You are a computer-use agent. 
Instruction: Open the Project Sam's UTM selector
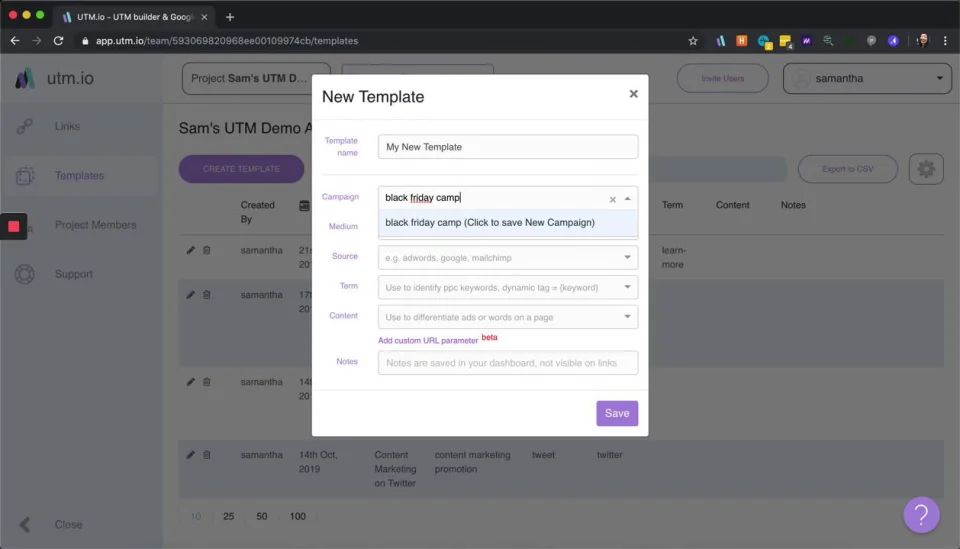point(256,78)
